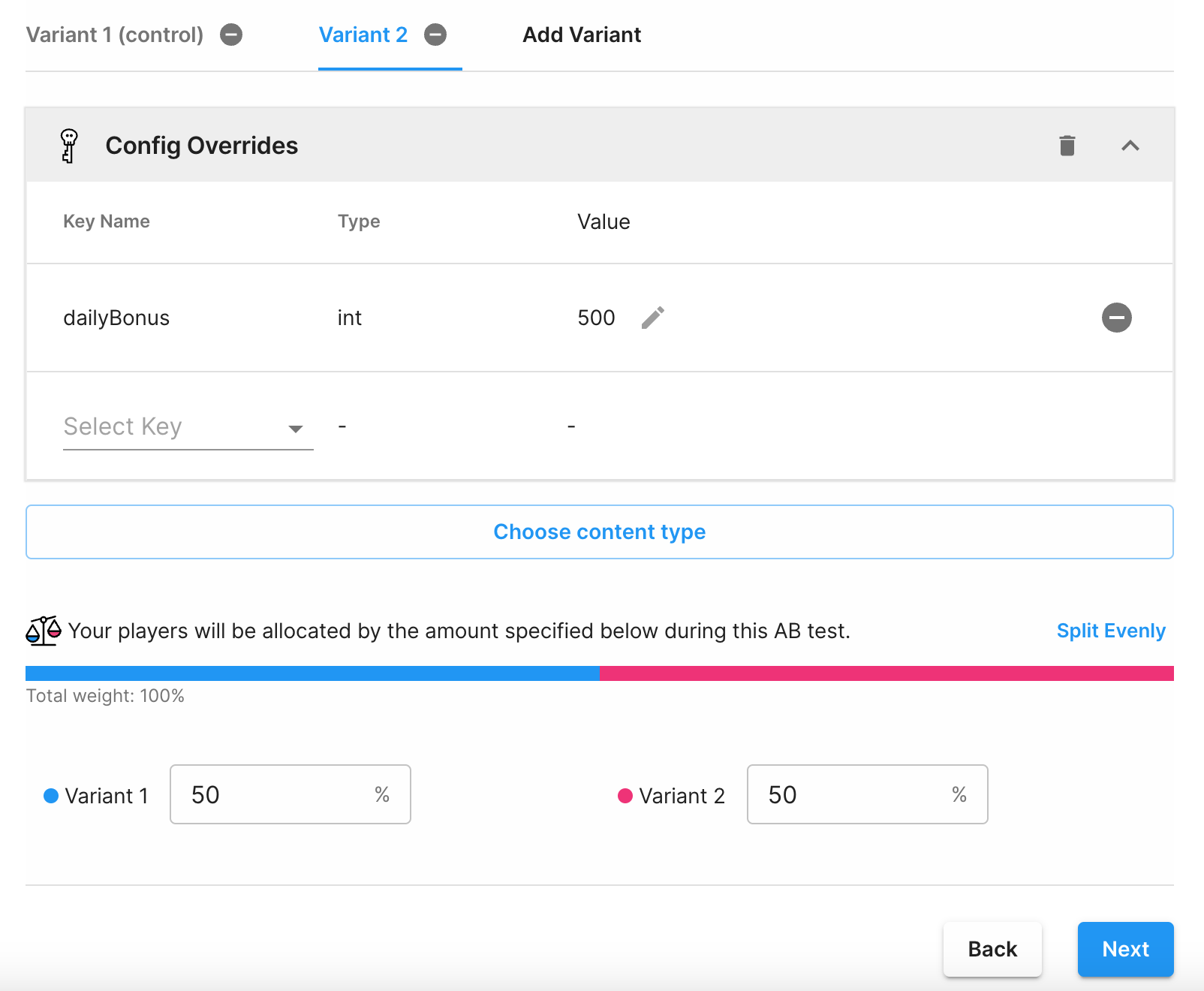Click the pink Variant 2 weight bar
The width and height of the screenshot is (1204, 991).
click(x=886, y=673)
